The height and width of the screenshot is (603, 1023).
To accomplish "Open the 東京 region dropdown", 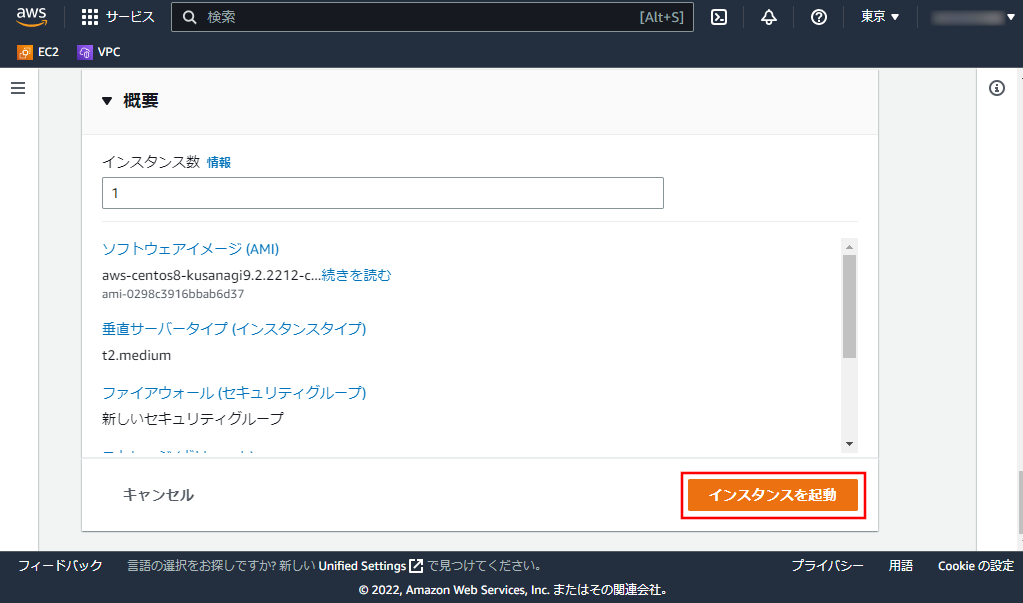I will point(879,17).
